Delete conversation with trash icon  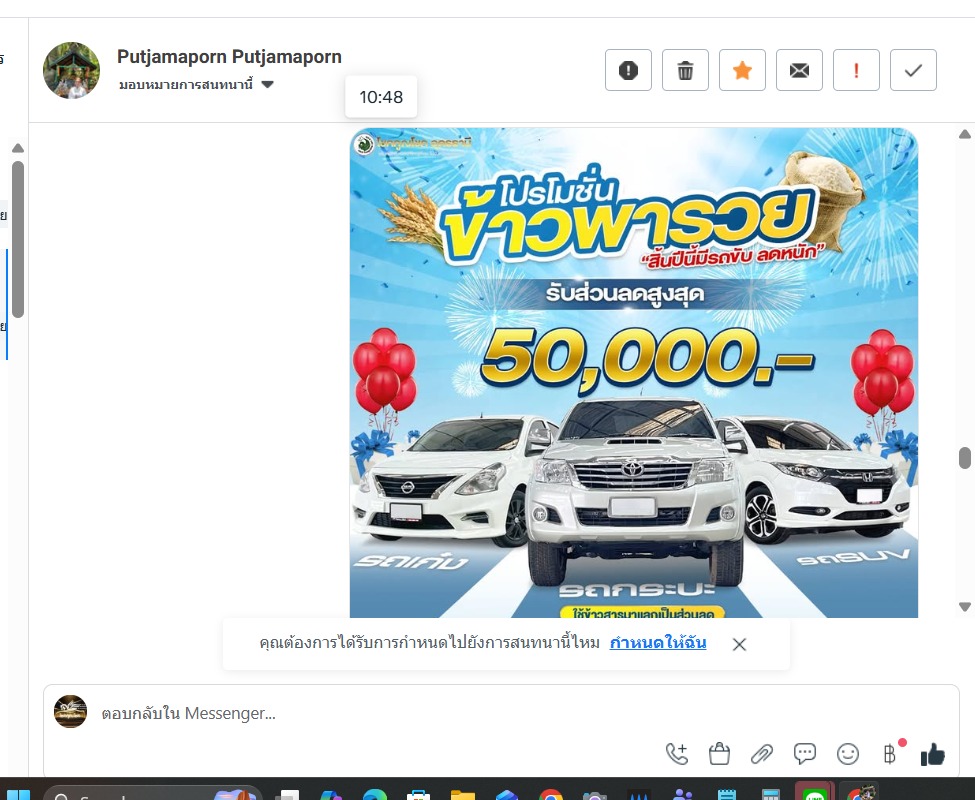pyautogui.click(x=685, y=70)
